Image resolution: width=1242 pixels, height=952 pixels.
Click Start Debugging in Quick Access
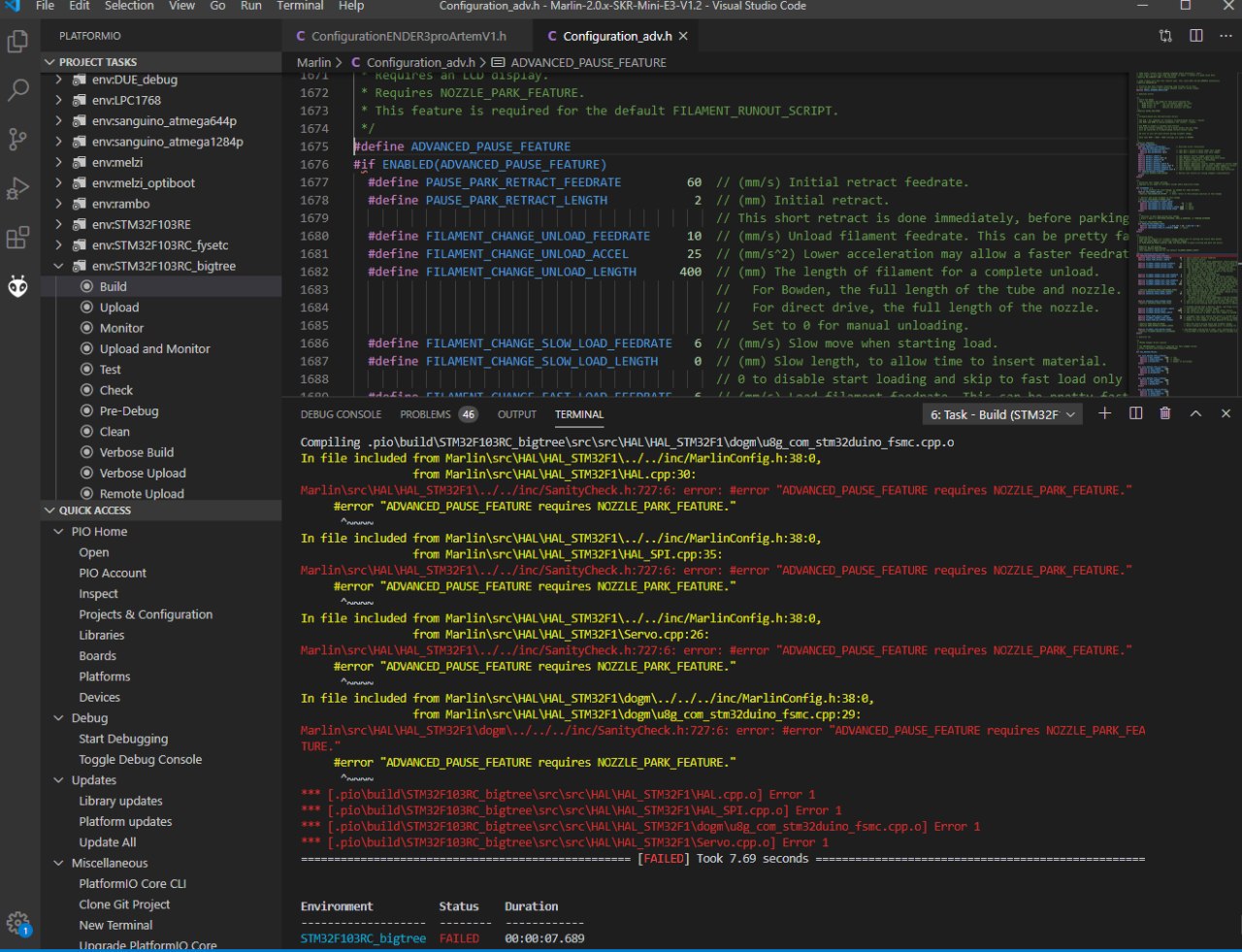point(123,739)
